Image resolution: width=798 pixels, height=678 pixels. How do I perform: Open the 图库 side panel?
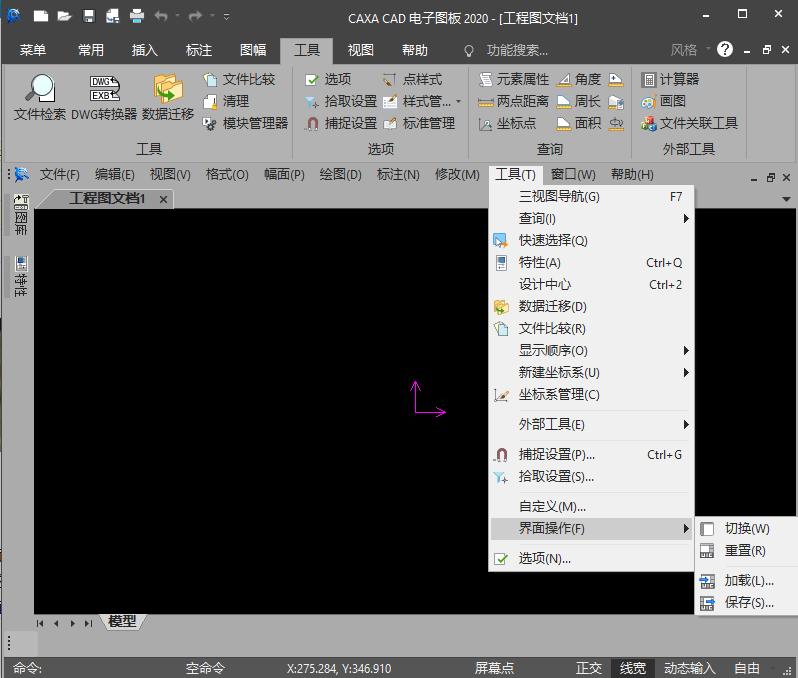click(x=20, y=214)
